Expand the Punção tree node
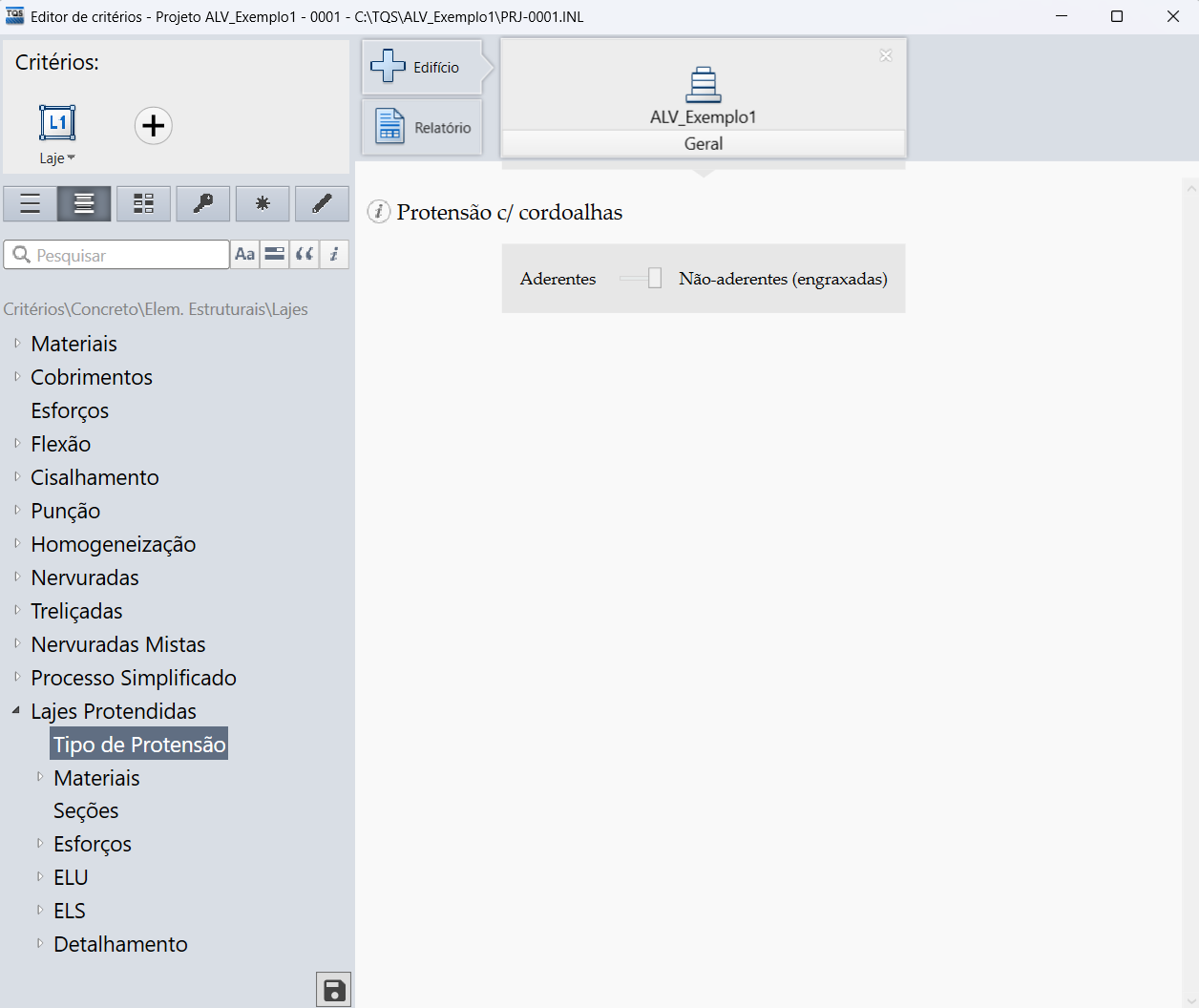This screenshot has width=1199, height=1008. [17, 510]
